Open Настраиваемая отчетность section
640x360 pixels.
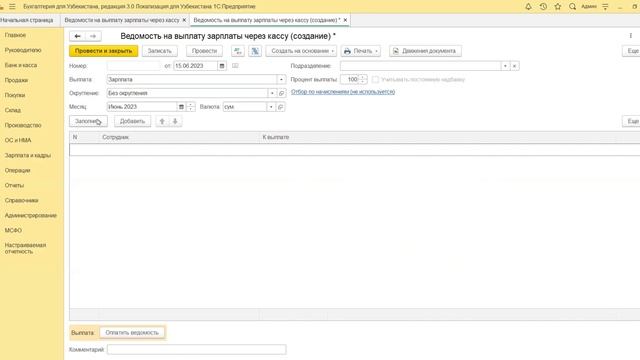click(25, 249)
